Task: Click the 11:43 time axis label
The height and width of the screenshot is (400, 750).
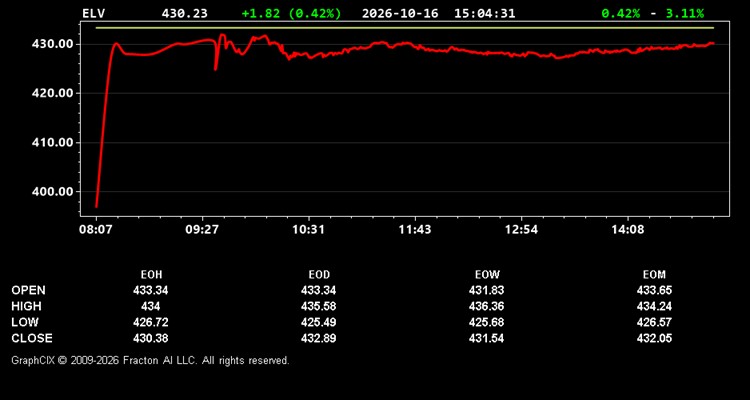Action: click(x=415, y=229)
